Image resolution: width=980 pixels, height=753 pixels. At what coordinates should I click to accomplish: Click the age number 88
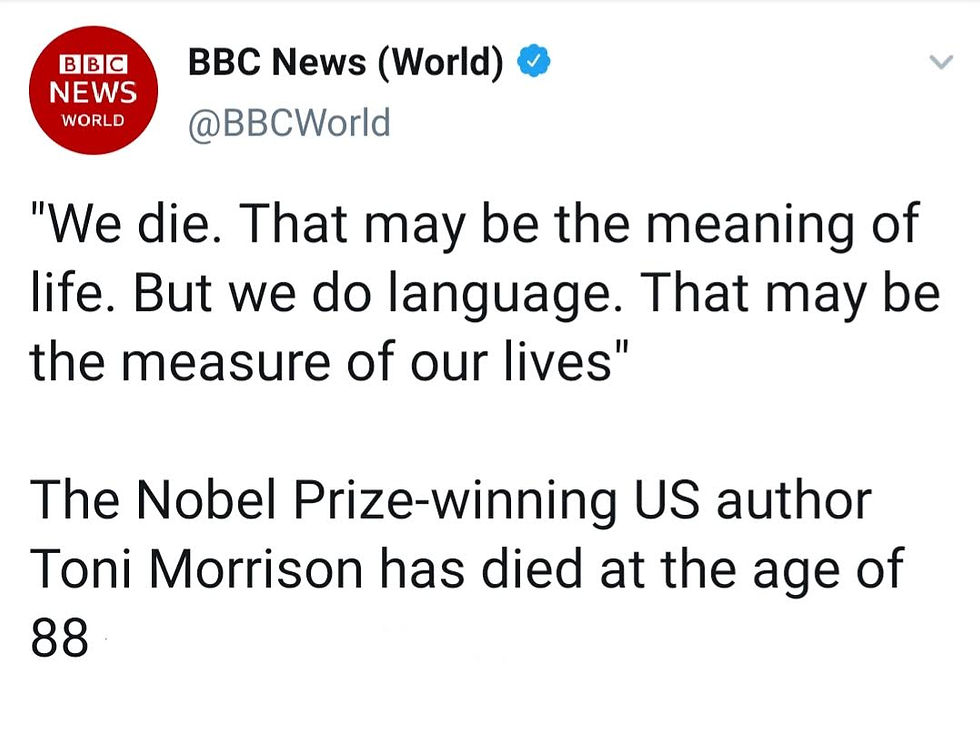click(60, 637)
